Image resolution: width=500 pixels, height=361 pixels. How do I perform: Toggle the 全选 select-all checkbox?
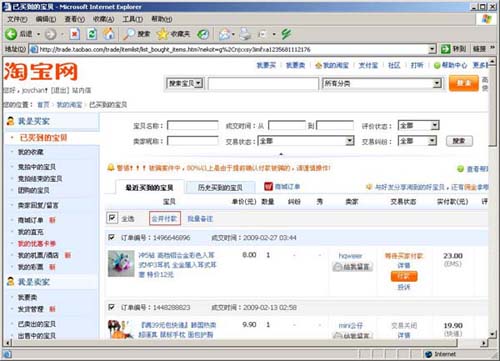pyautogui.click(x=112, y=218)
